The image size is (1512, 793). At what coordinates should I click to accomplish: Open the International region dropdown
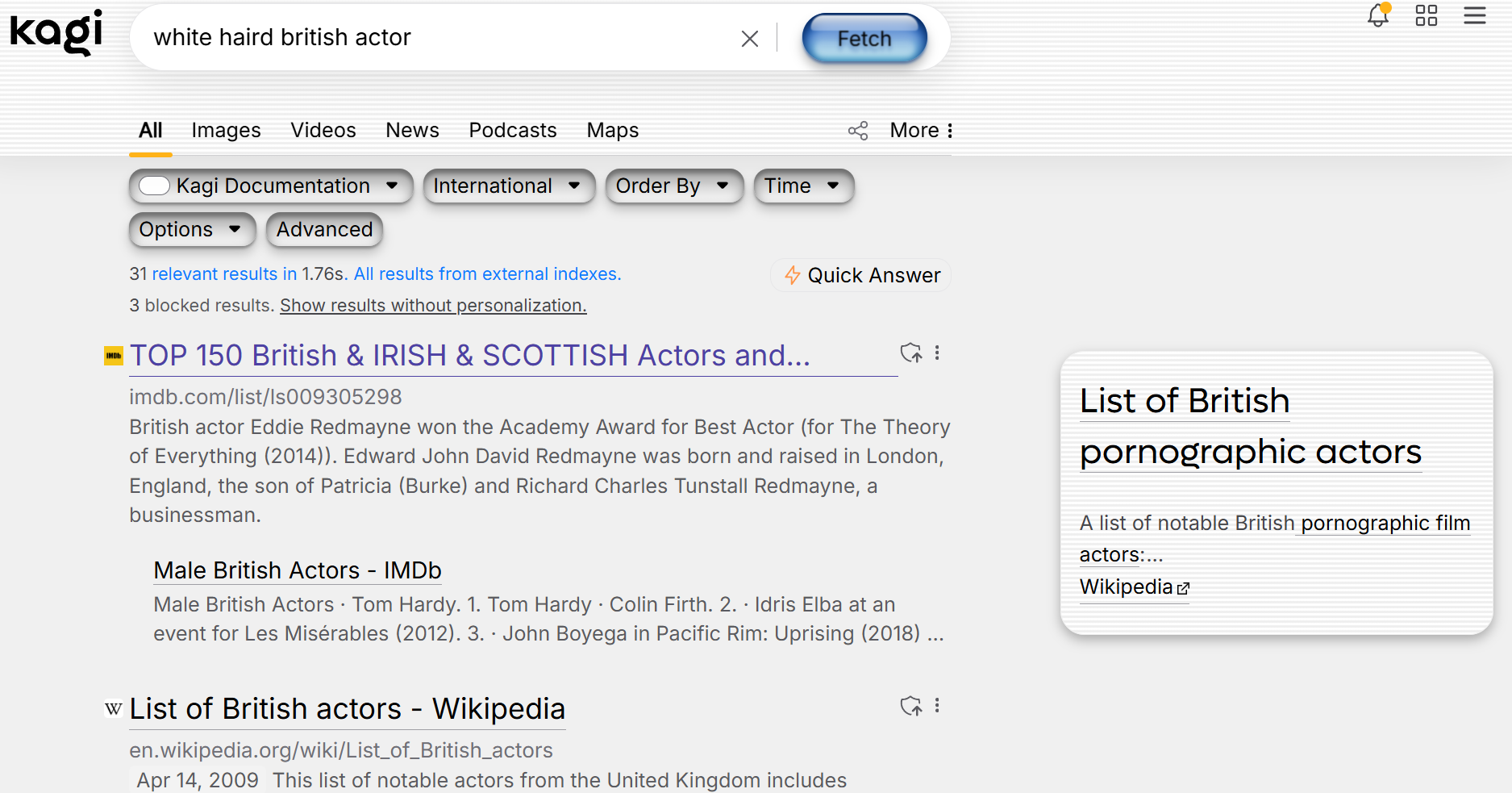click(x=509, y=186)
